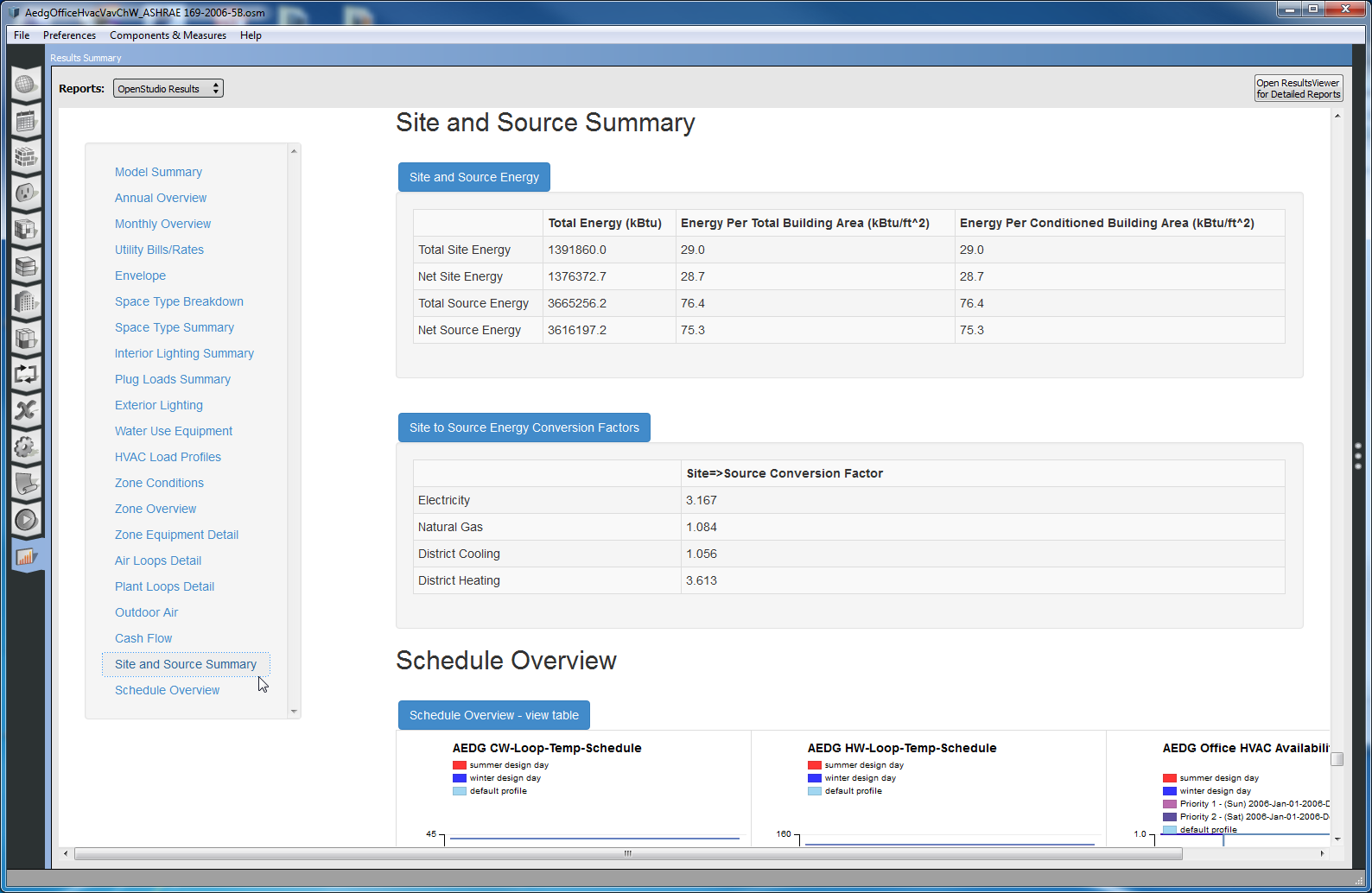Jump to Utility Bills/Rates
The width and height of the screenshot is (1372, 893).
(x=159, y=250)
